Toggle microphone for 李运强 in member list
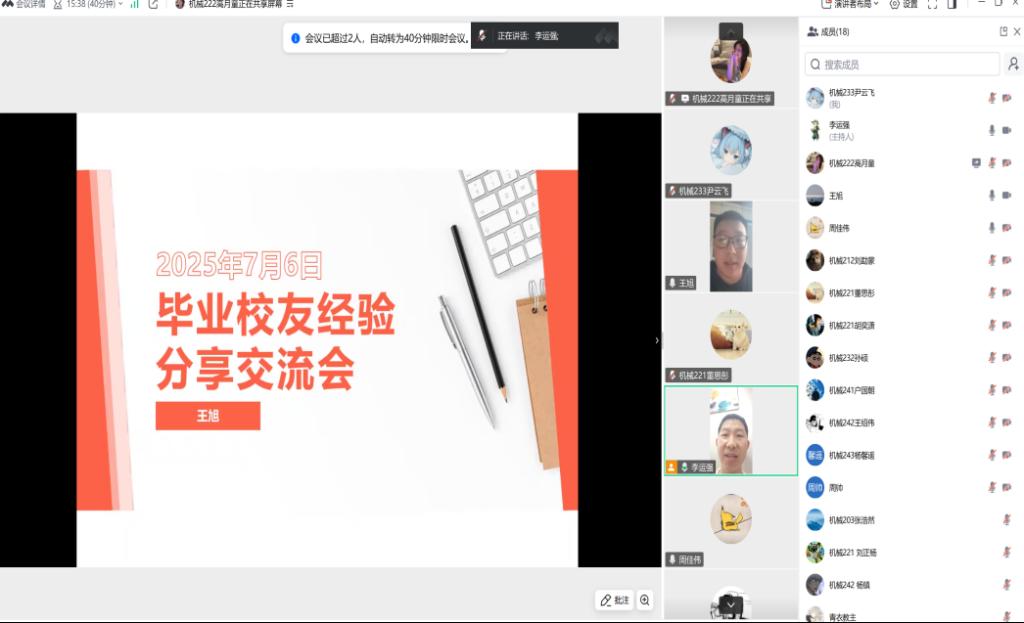 point(992,130)
